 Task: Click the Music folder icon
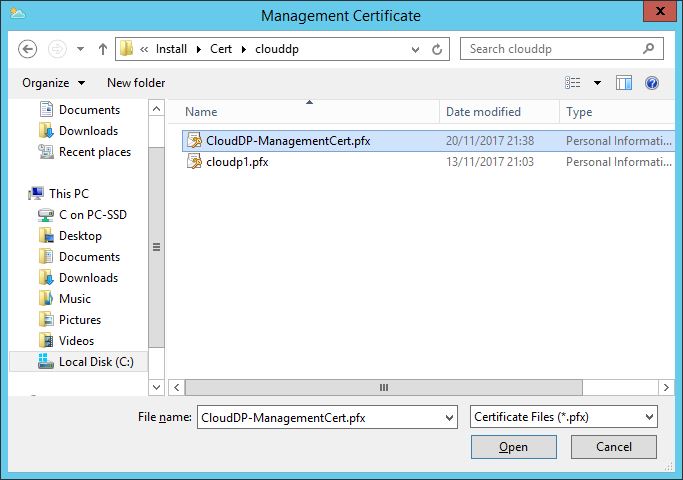(x=46, y=298)
